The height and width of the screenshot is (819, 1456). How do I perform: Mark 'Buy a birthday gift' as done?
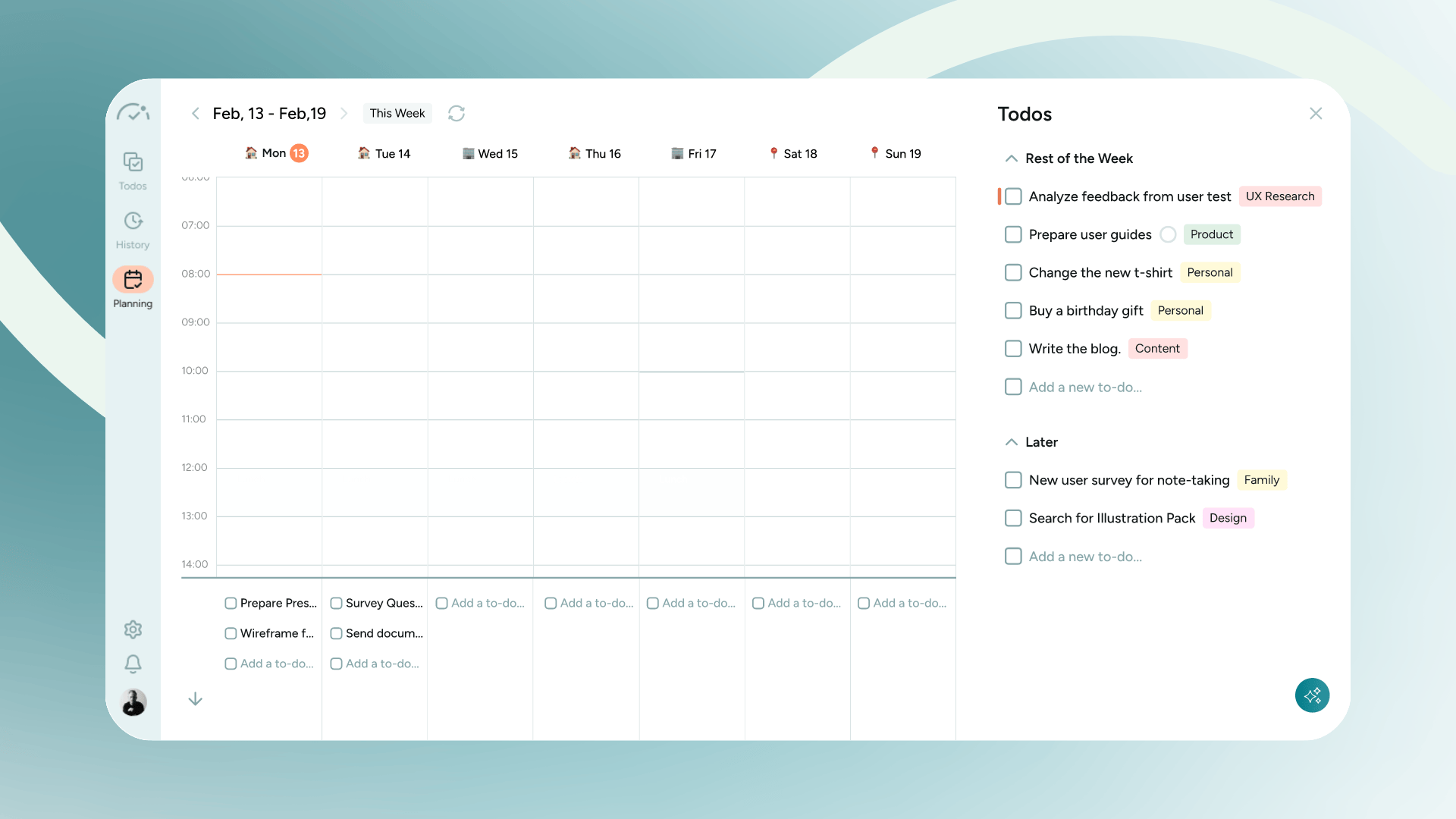[1013, 310]
